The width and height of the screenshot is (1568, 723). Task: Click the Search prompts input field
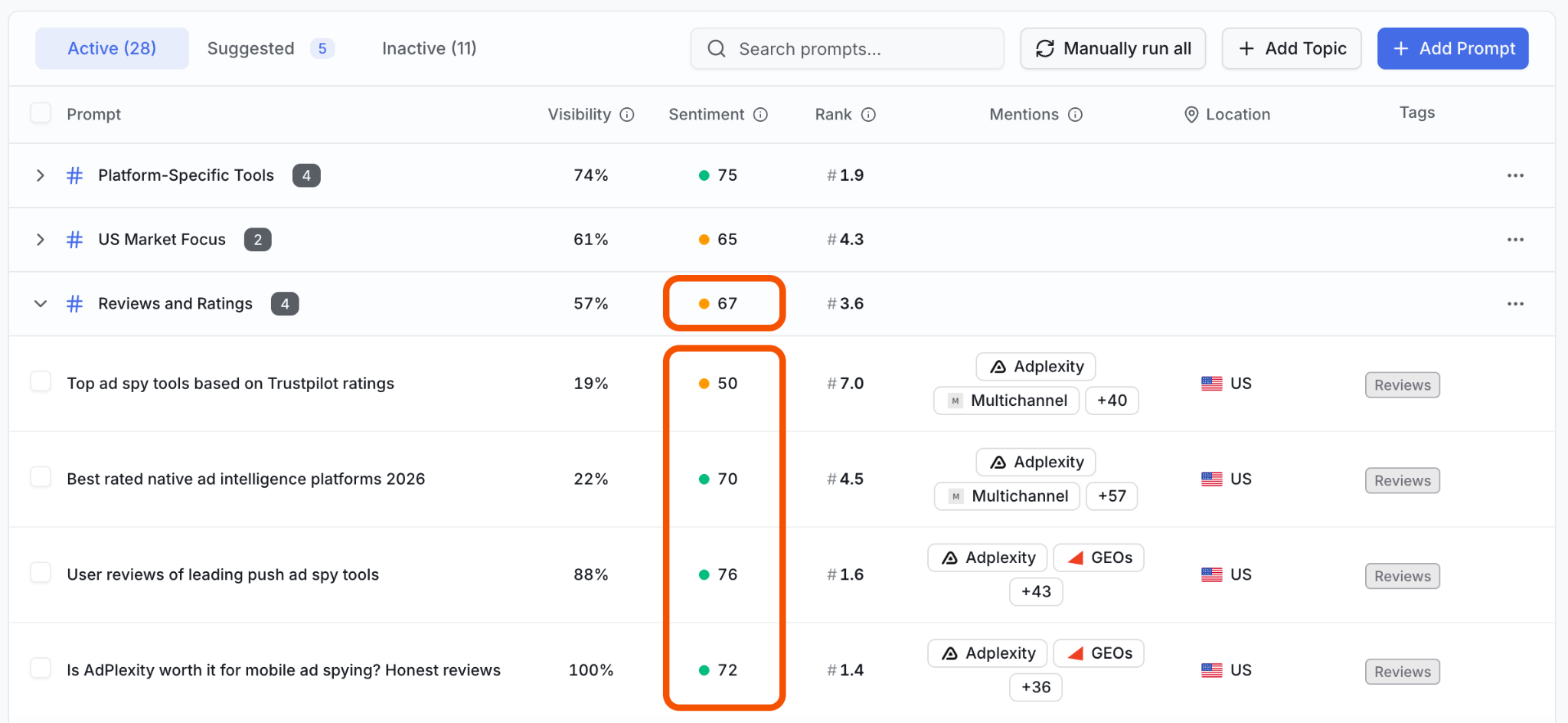pos(847,48)
